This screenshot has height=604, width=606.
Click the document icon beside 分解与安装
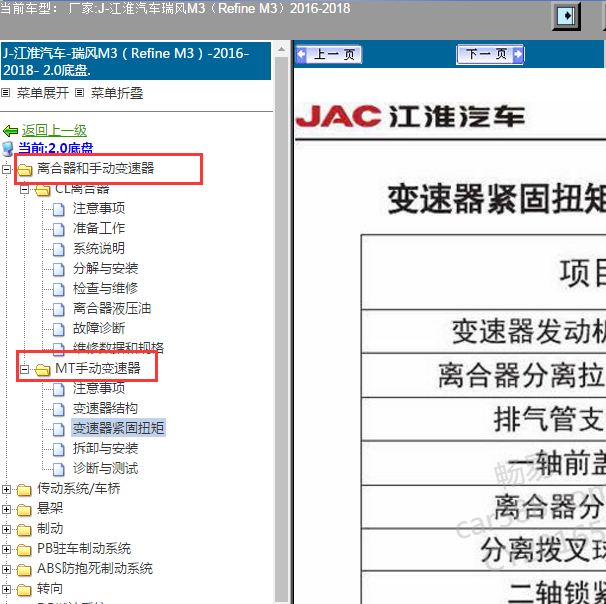59,269
